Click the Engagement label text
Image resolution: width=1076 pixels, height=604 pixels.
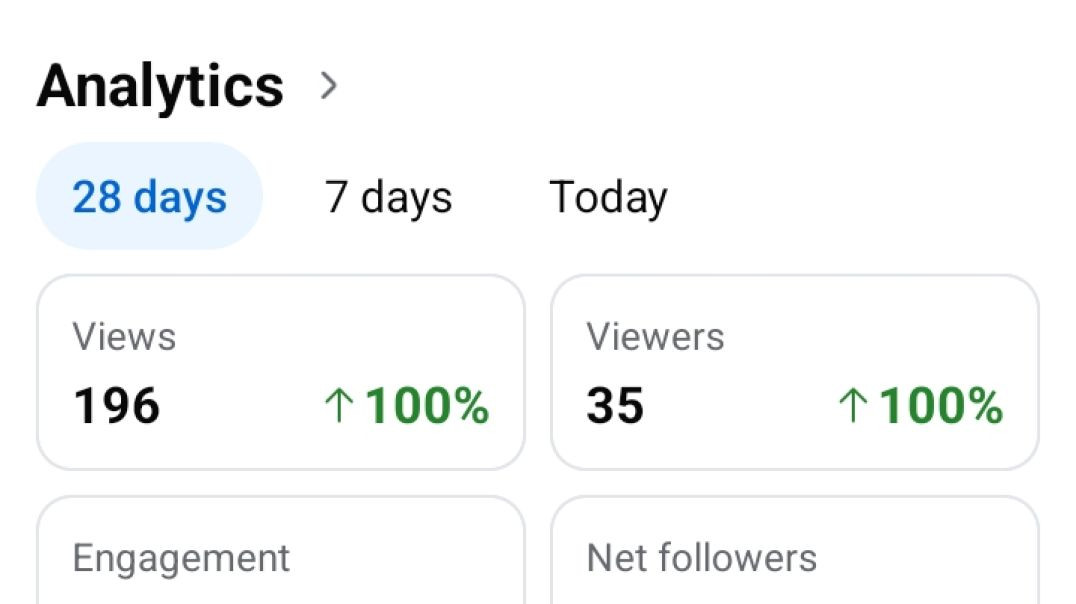pos(181,558)
